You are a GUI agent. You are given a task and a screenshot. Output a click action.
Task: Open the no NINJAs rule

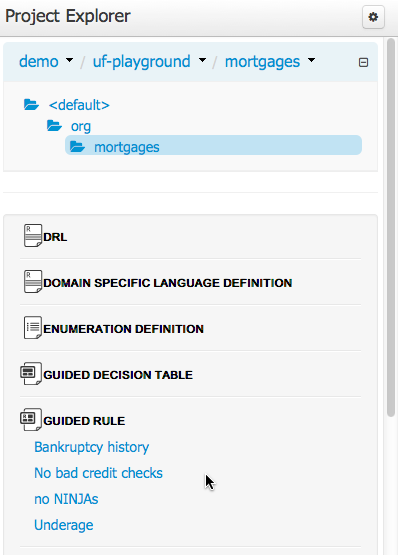[x=66, y=499]
